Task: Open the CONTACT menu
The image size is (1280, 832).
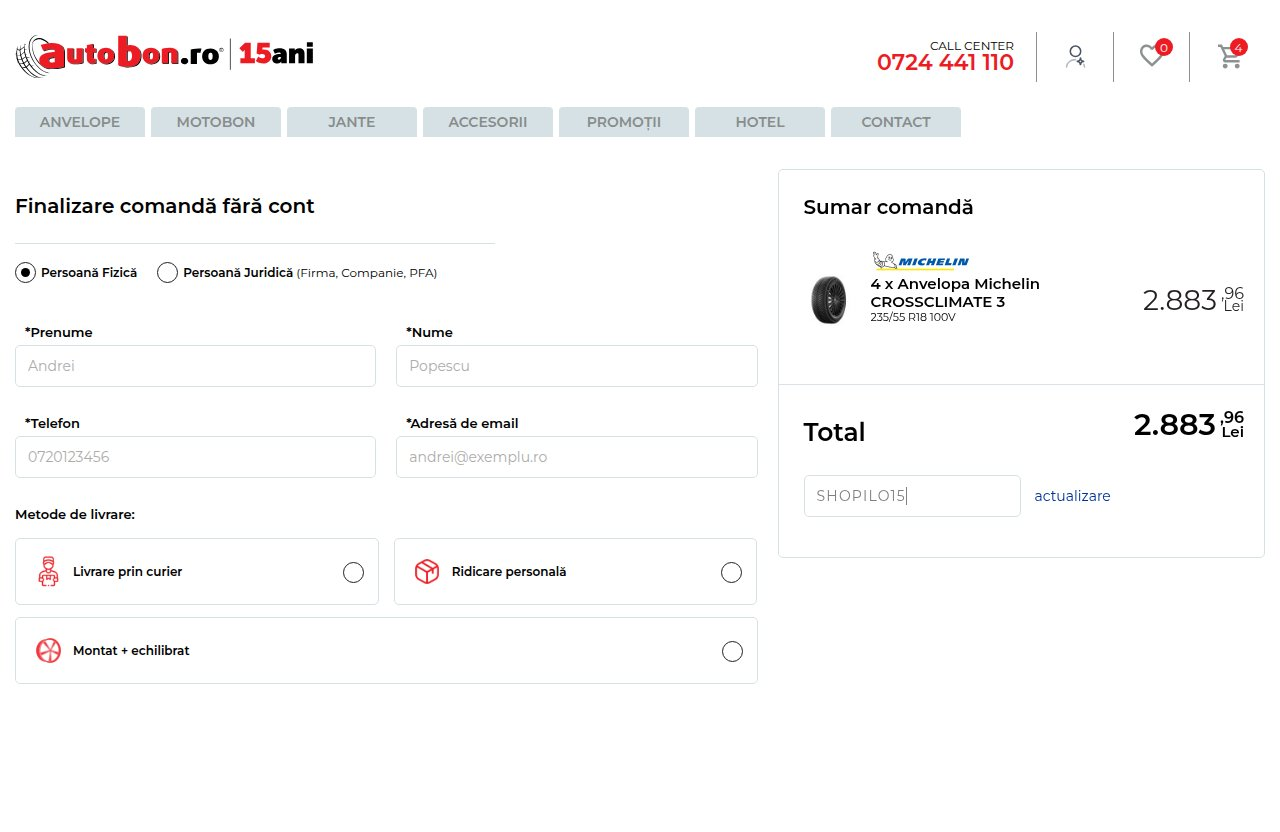Action: [x=896, y=122]
